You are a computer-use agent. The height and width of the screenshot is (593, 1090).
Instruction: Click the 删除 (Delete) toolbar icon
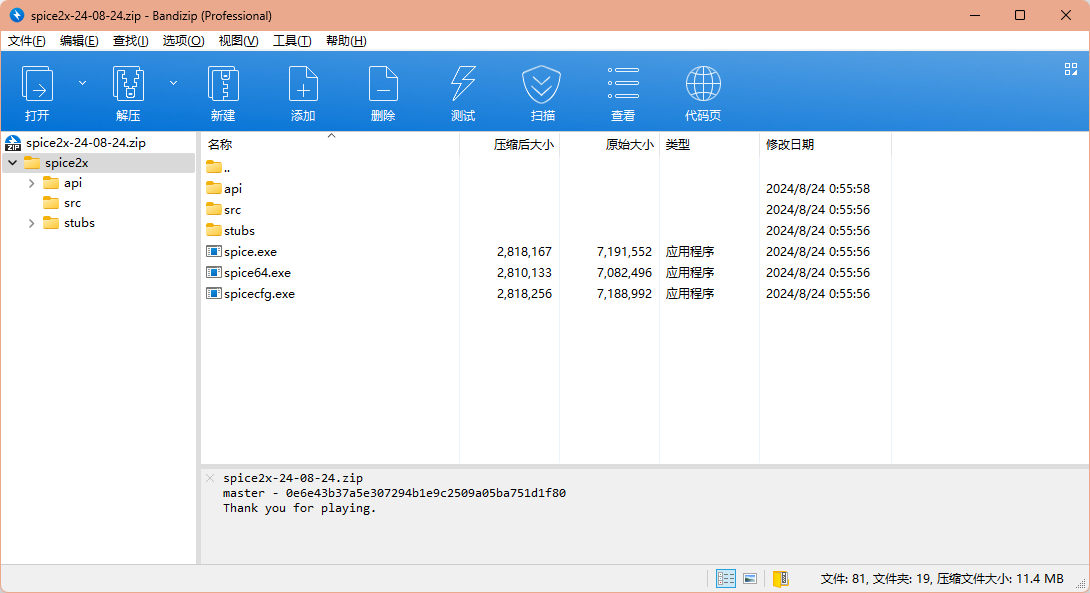point(383,85)
